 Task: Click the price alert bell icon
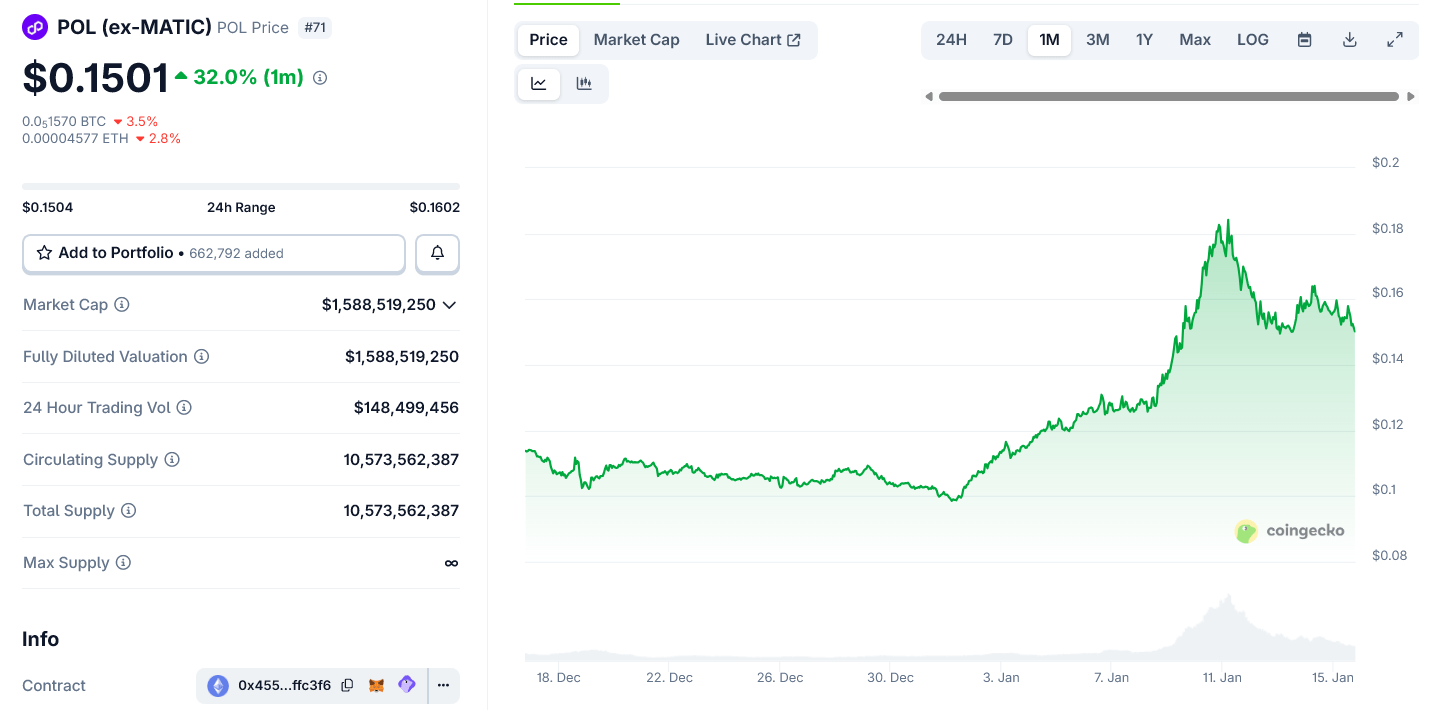click(x=437, y=254)
